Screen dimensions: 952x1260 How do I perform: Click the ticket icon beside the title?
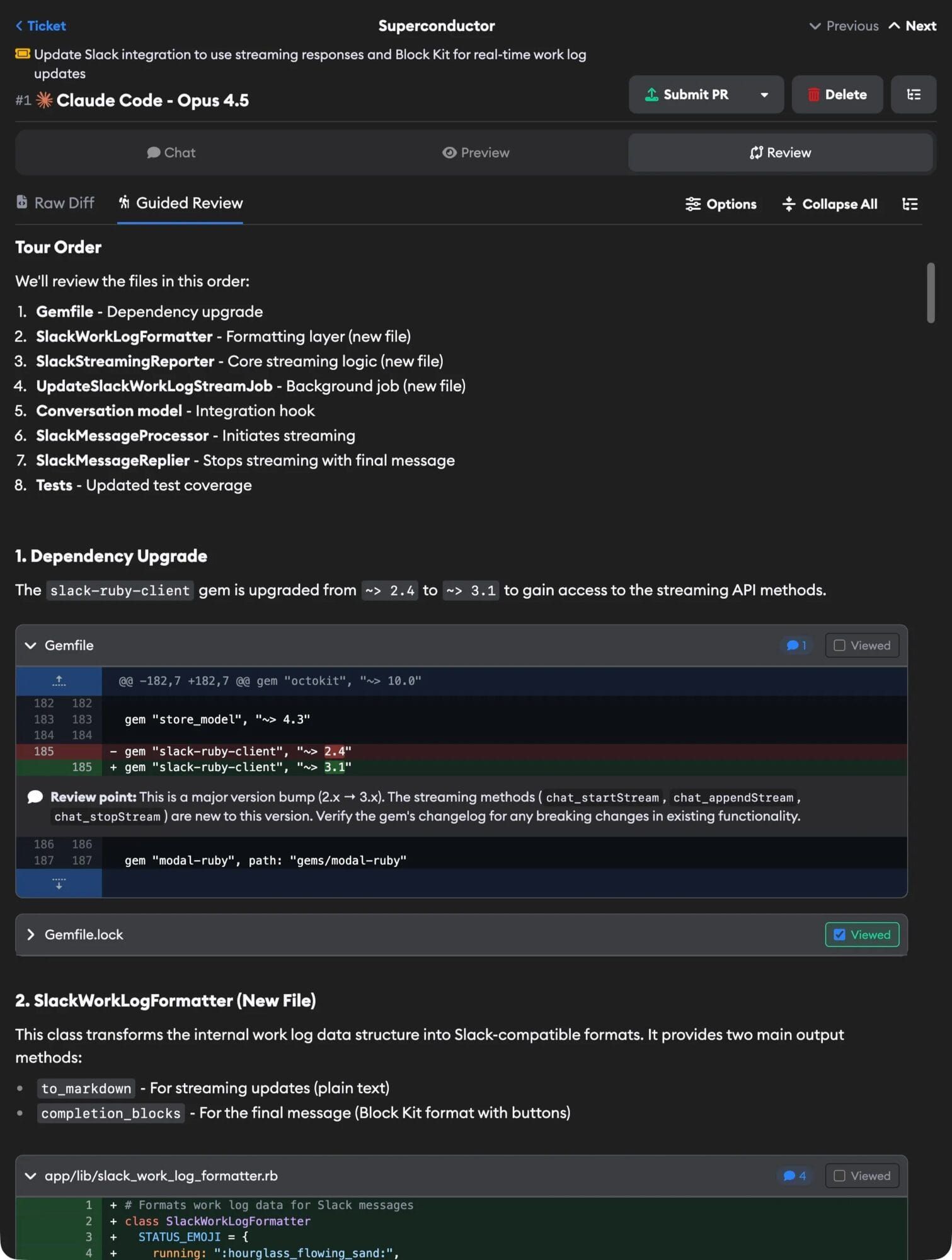pos(23,54)
